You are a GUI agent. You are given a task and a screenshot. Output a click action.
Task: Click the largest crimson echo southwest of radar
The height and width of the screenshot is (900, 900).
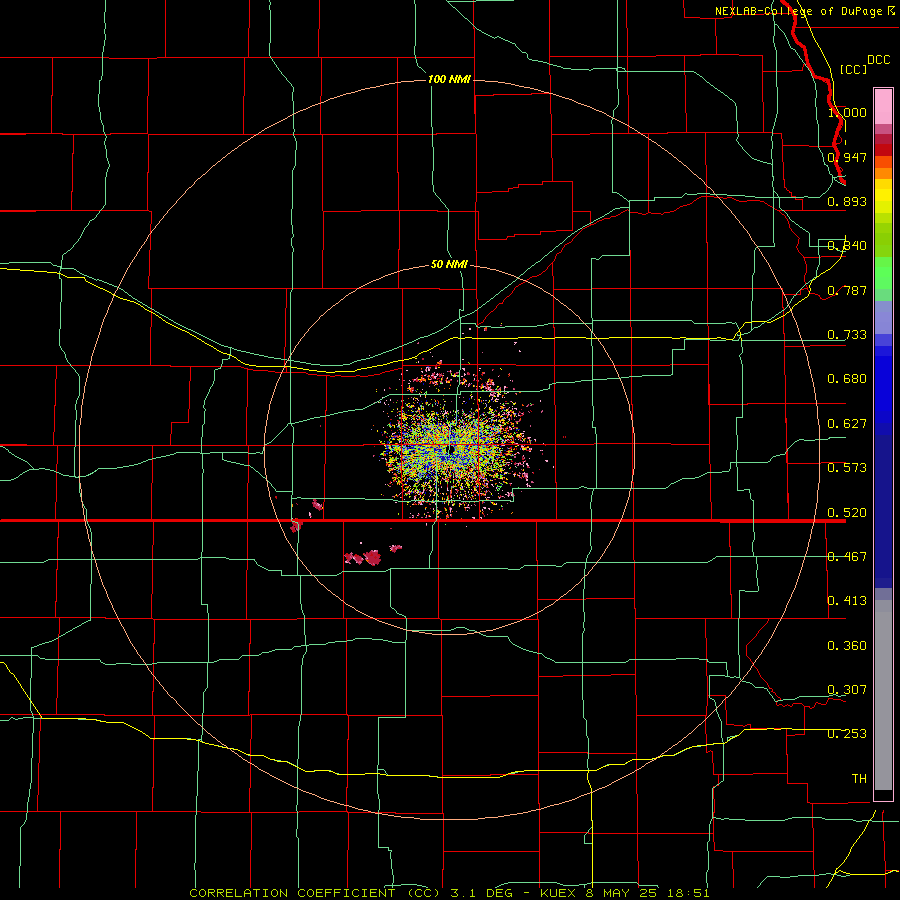[x=373, y=557]
